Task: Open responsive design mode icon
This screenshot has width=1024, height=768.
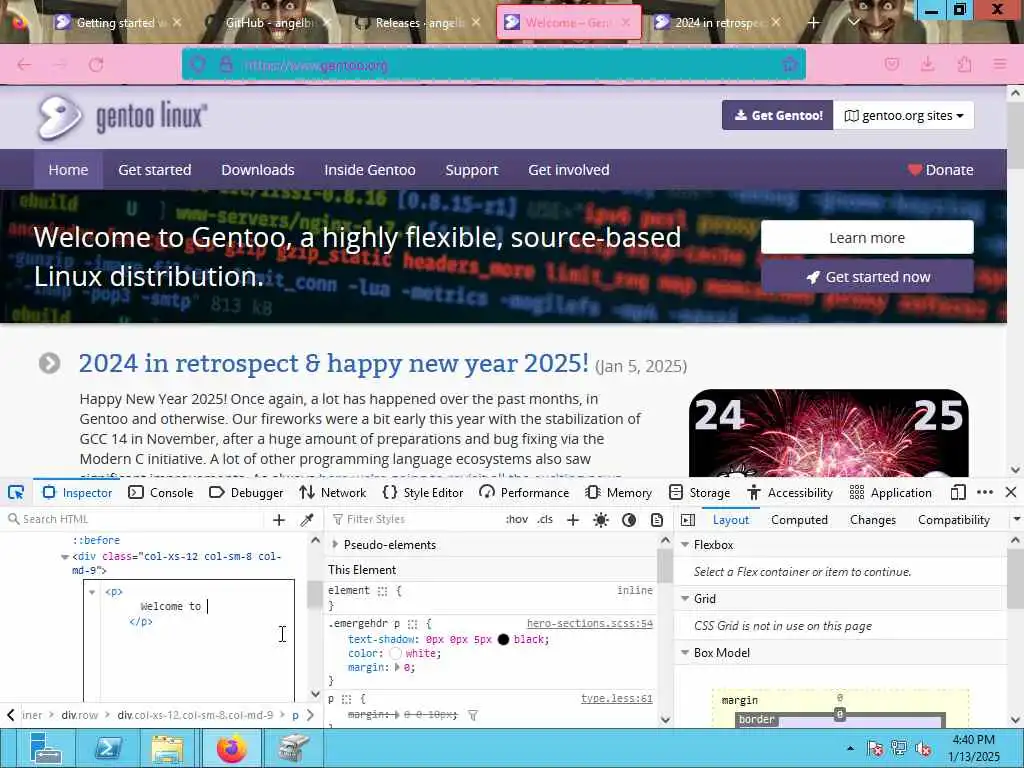Action: (957, 492)
